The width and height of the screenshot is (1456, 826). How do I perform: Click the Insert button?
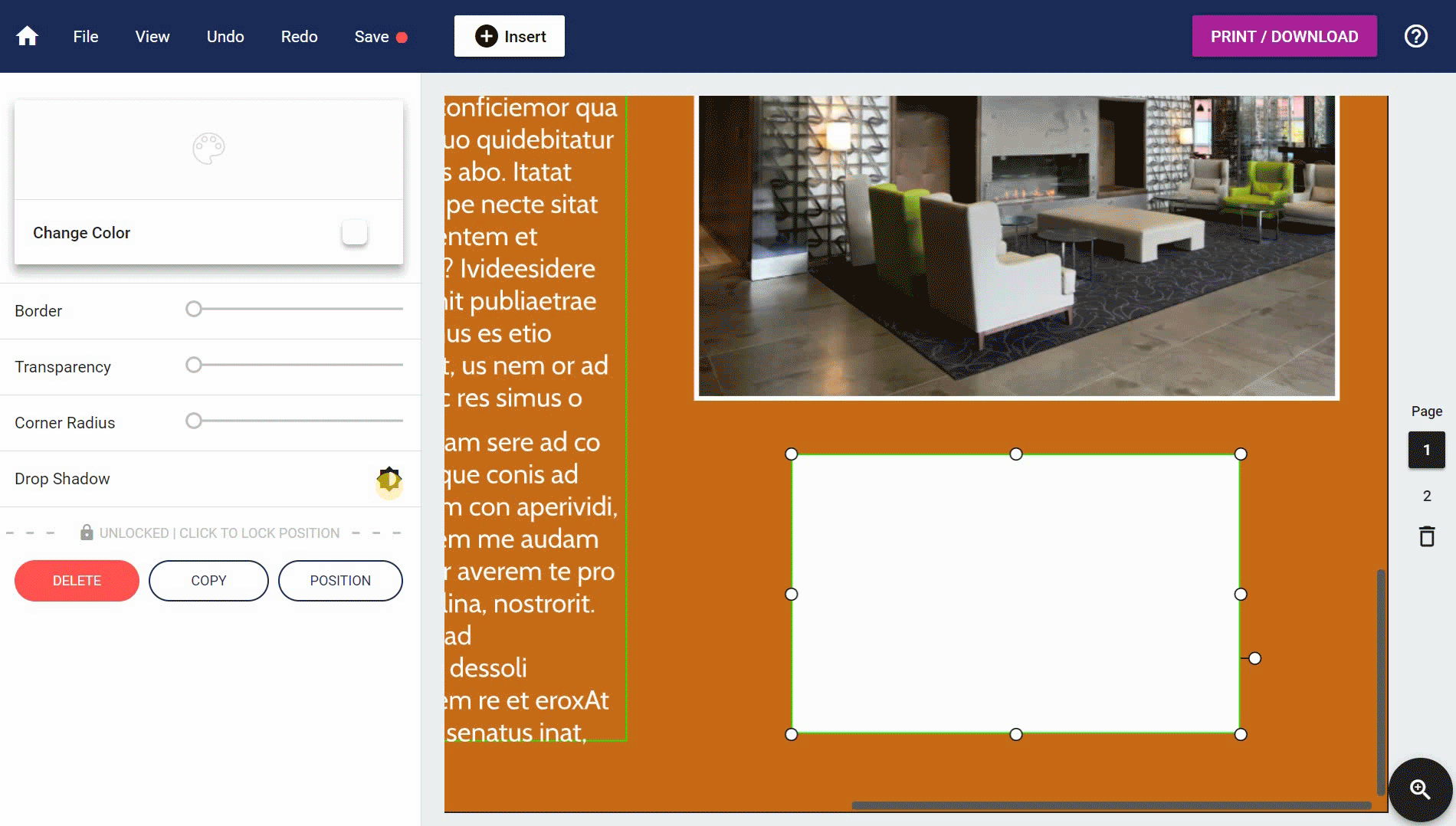(510, 36)
